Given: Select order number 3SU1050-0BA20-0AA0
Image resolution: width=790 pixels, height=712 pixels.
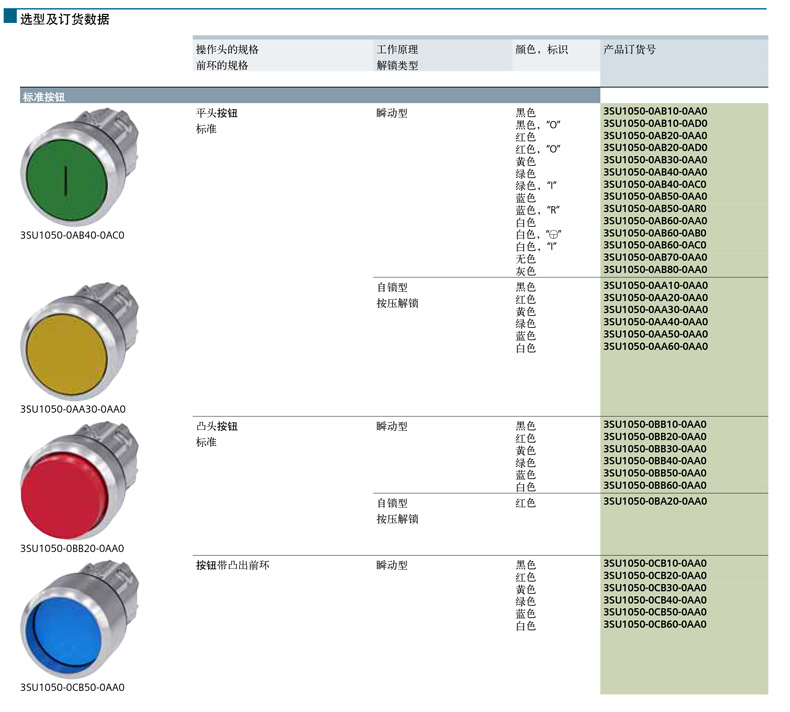Looking at the screenshot, I should (x=655, y=502).
